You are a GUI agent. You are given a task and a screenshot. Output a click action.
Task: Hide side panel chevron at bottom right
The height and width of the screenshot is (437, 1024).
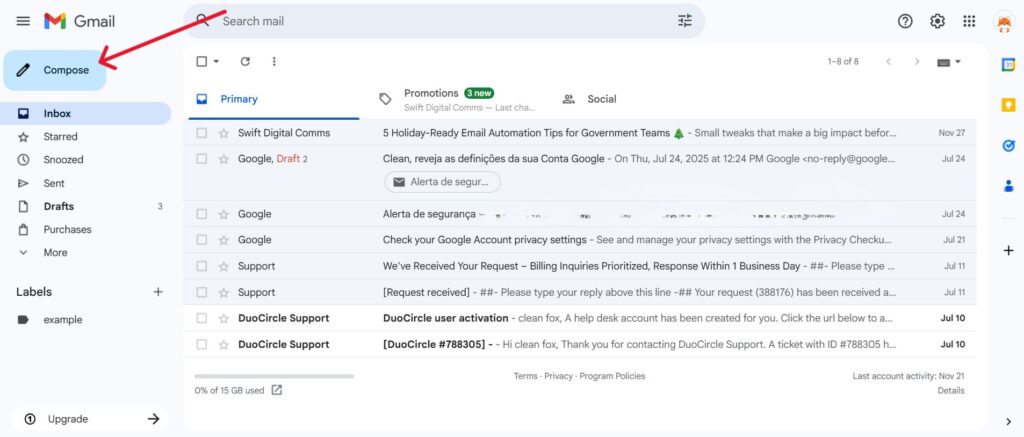pos(1008,421)
